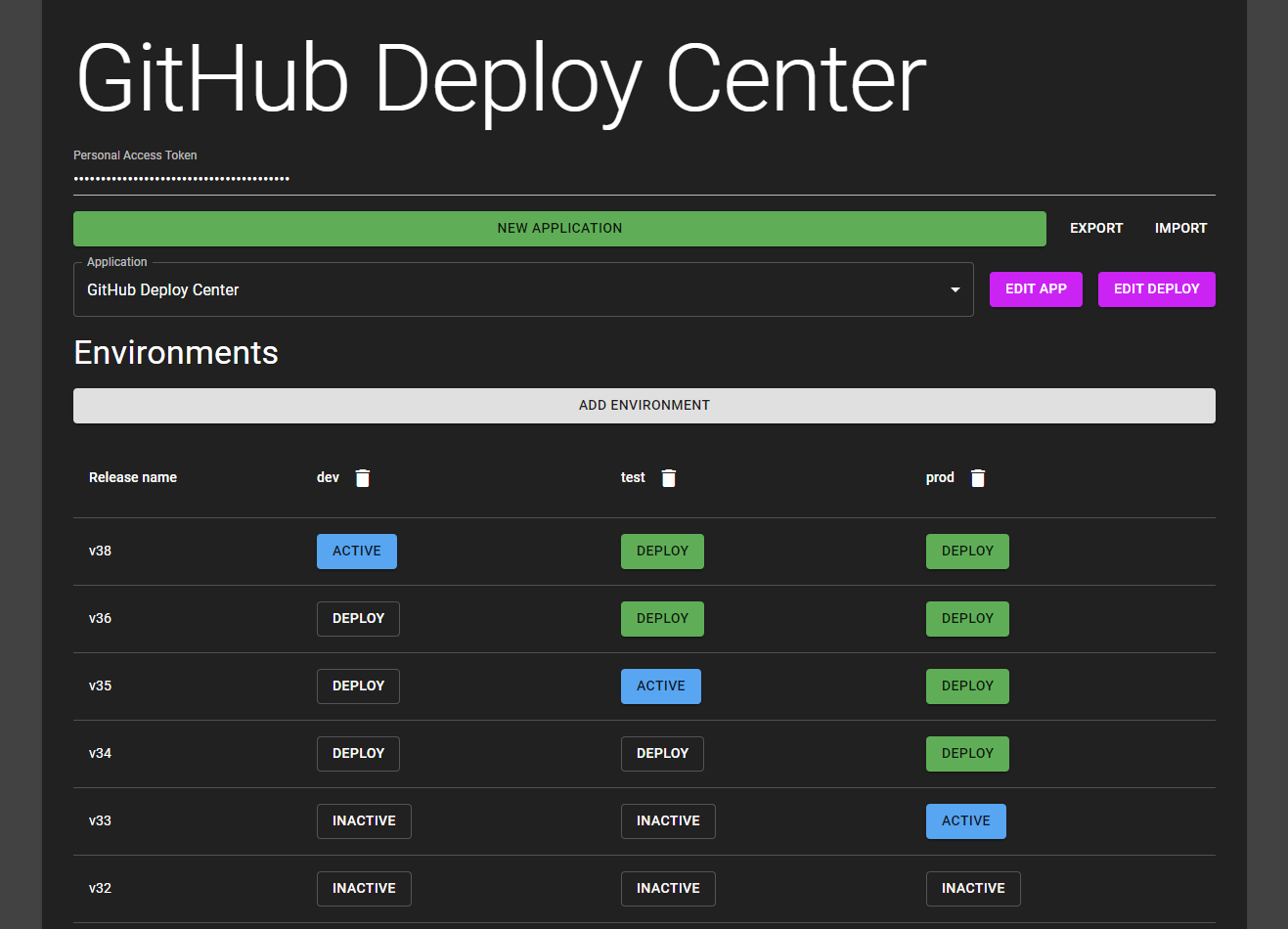Click the dev column header label

(x=328, y=478)
